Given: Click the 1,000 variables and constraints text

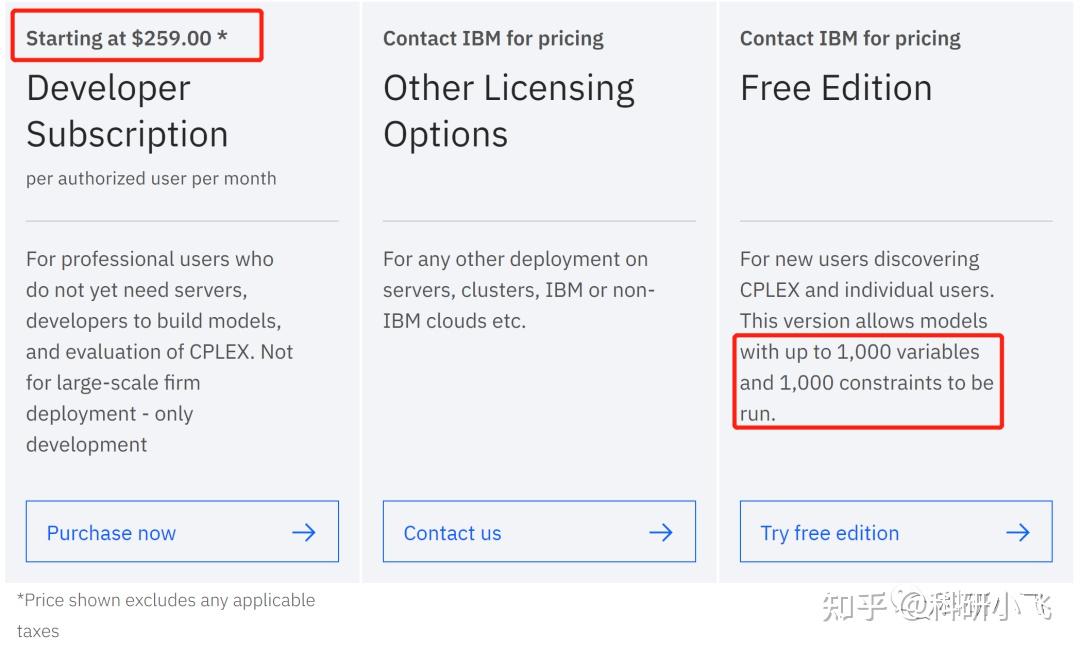Looking at the screenshot, I should click(866, 382).
